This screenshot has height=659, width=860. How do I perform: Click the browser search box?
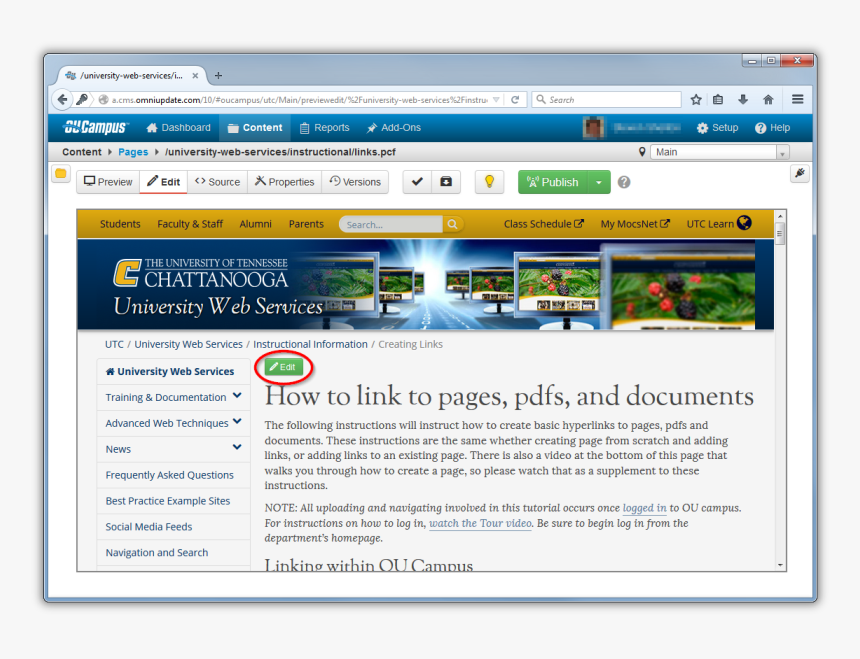tap(606, 100)
